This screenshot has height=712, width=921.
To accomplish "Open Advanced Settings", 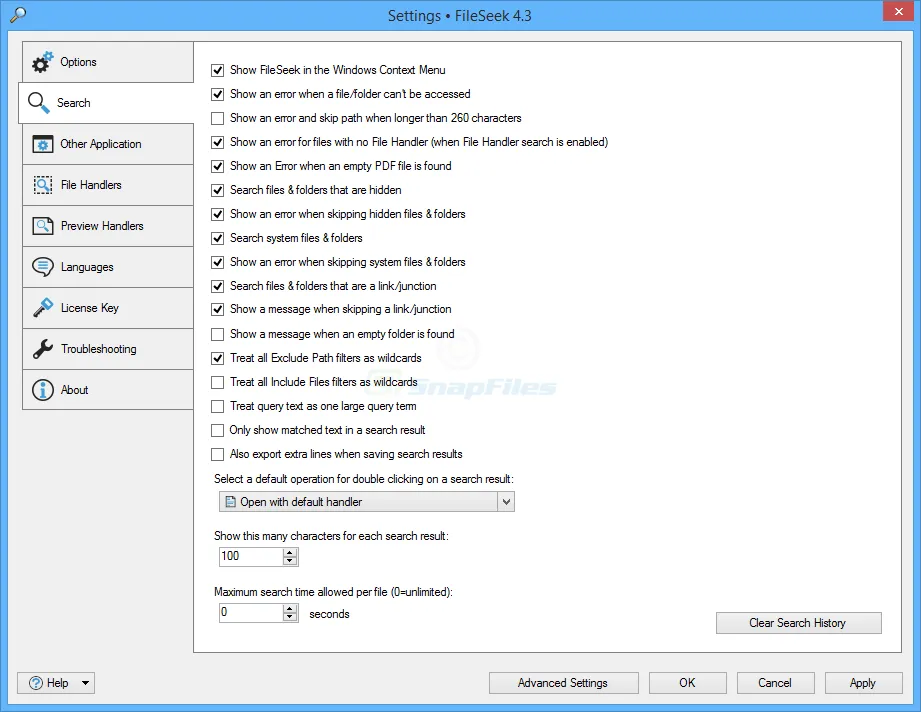I will [x=563, y=683].
